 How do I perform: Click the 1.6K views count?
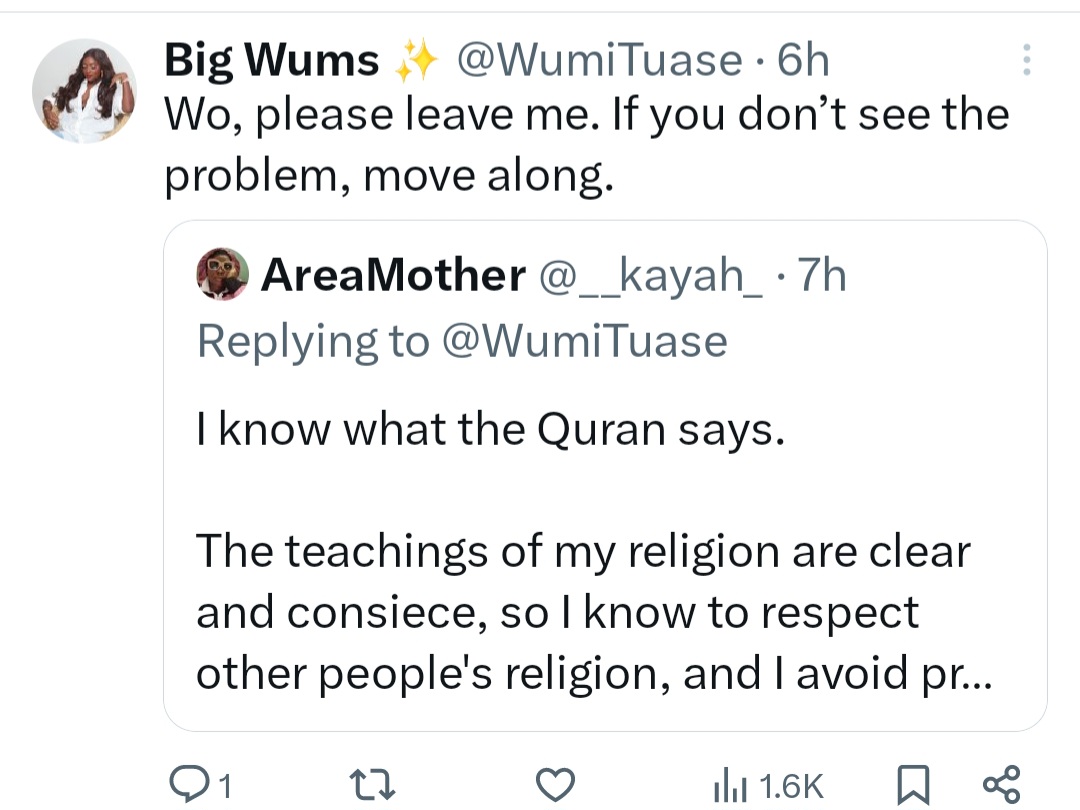click(790, 786)
